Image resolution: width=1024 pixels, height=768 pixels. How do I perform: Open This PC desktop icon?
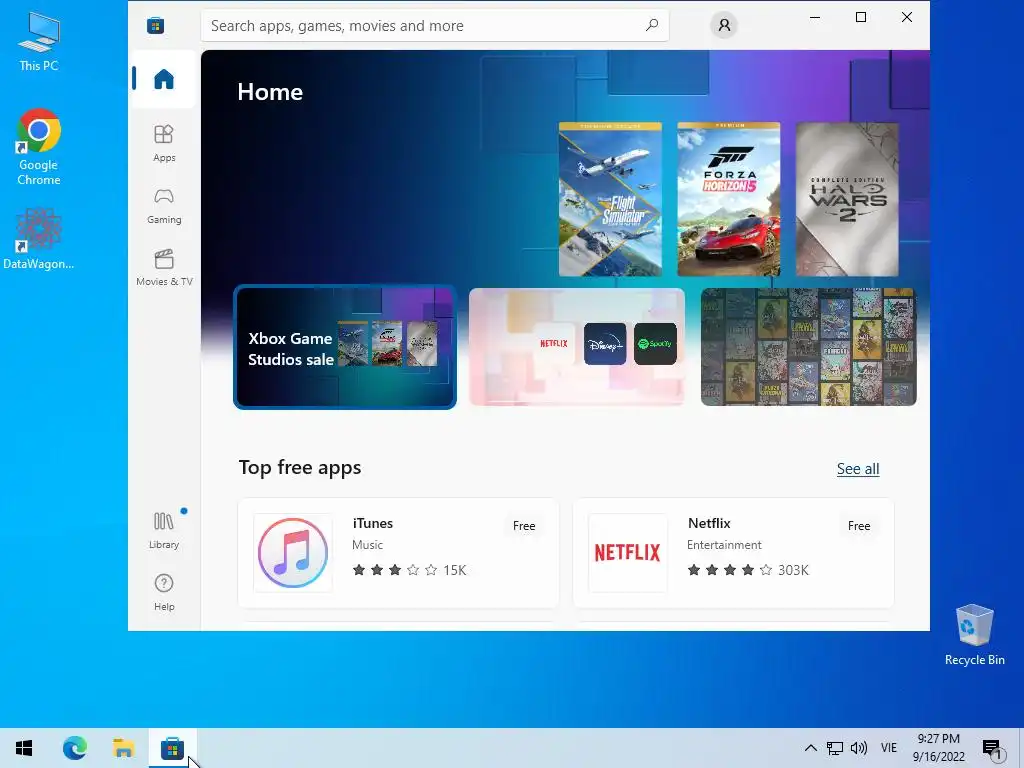(x=39, y=42)
